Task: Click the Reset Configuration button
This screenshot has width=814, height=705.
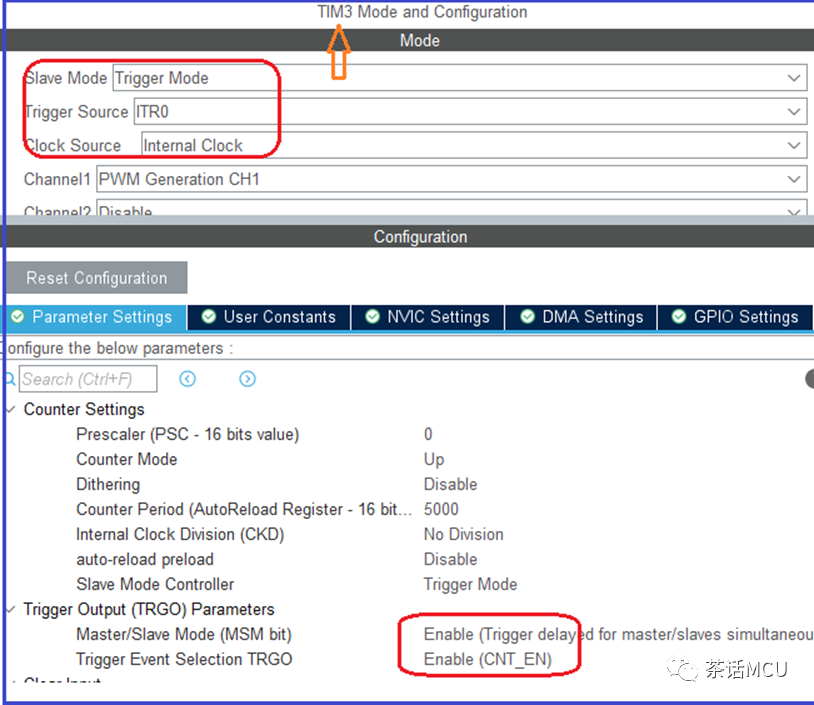Action: point(97,278)
